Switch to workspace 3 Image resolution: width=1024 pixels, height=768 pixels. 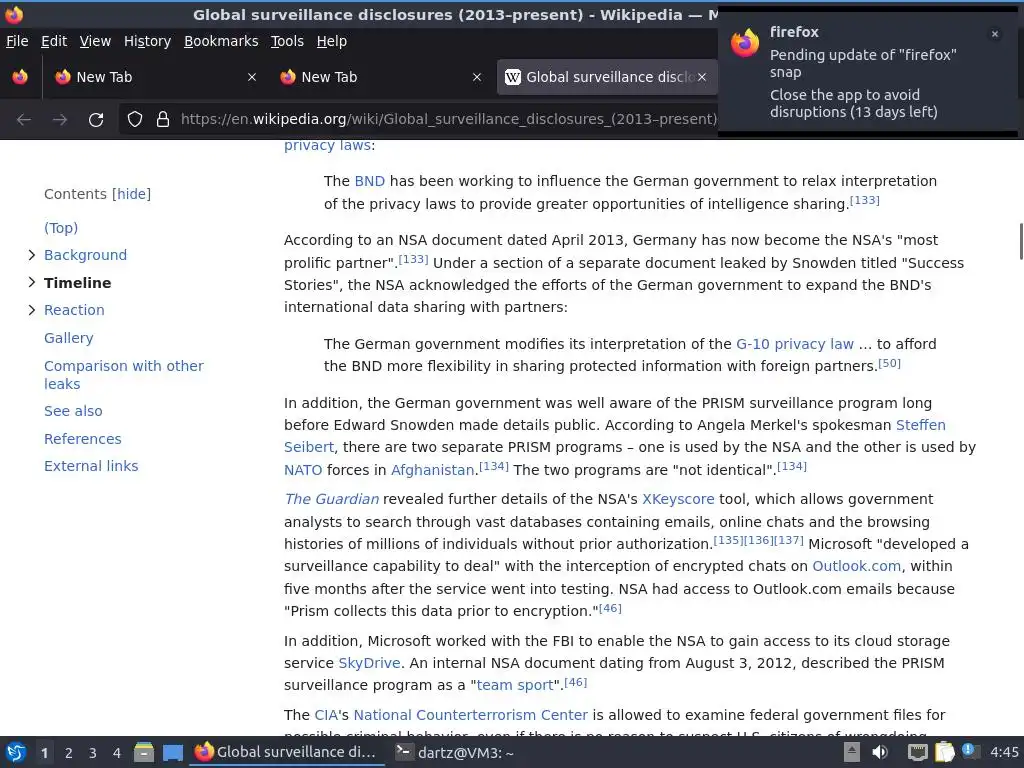pyautogui.click(x=93, y=753)
